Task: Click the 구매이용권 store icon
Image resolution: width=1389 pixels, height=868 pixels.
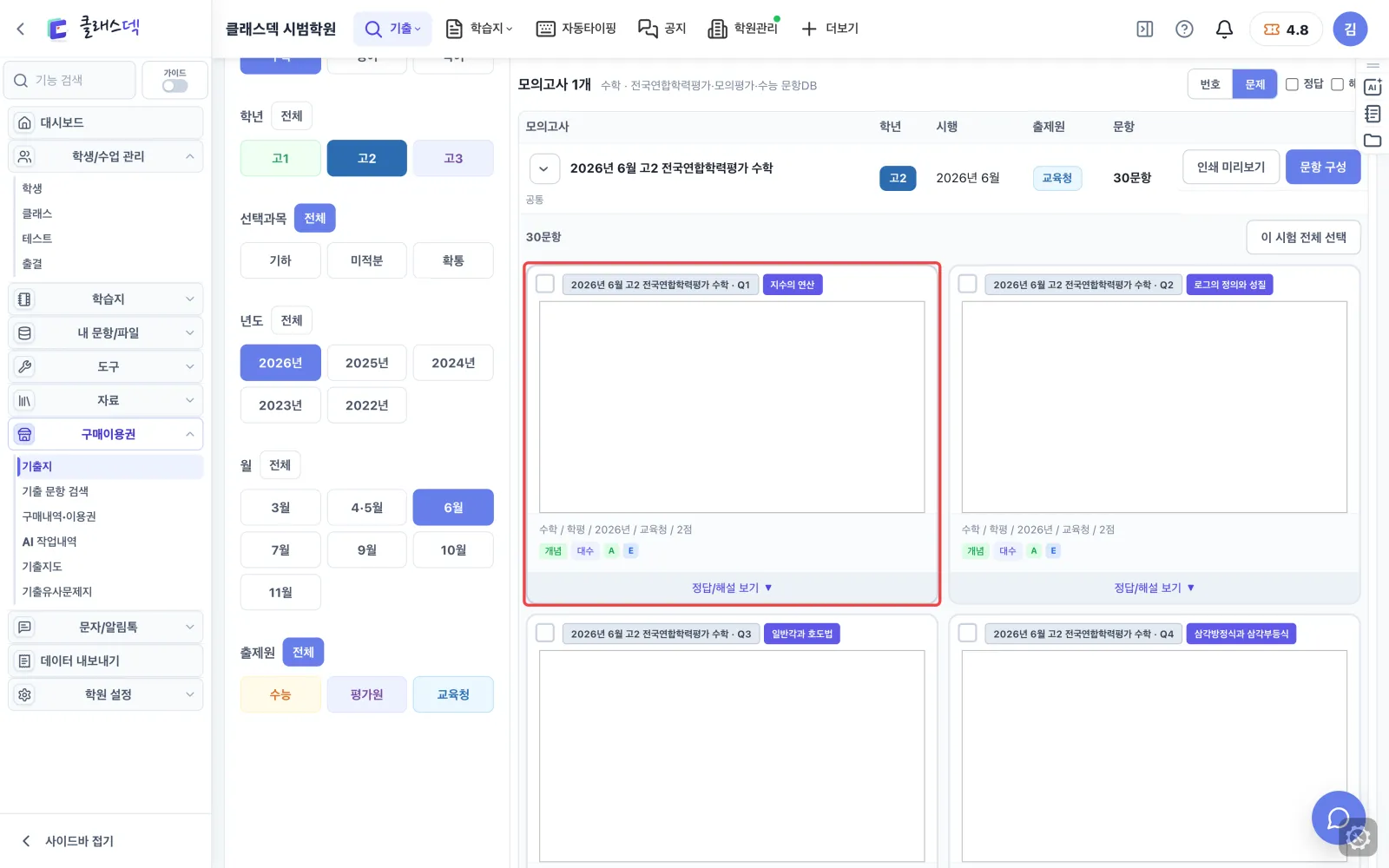Action: [24, 434]
